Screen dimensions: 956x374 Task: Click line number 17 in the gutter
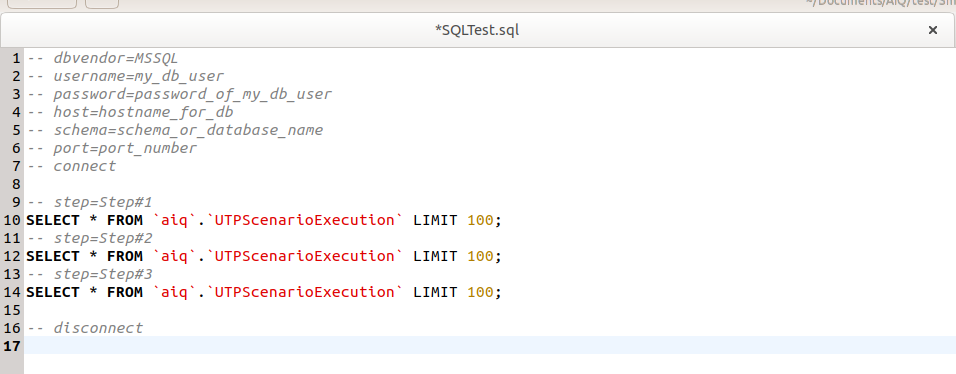(12, 346)
